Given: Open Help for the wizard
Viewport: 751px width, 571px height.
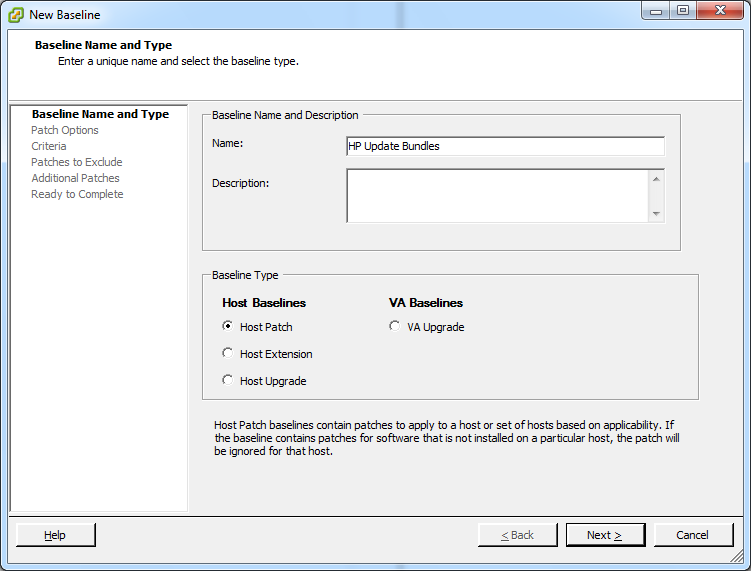Looking at the screenshot, I should point(55,535).
